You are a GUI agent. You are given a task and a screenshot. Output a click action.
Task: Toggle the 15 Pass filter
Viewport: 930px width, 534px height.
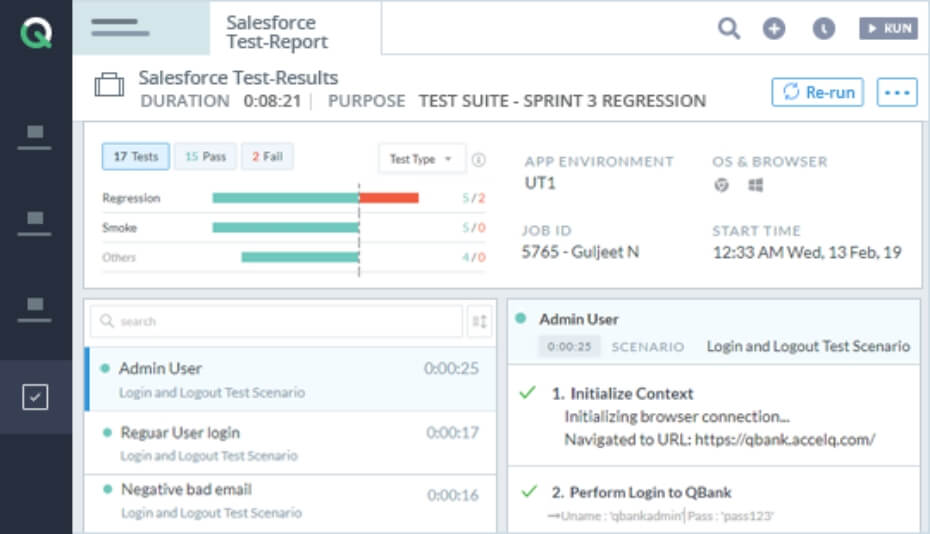[204, 157]
